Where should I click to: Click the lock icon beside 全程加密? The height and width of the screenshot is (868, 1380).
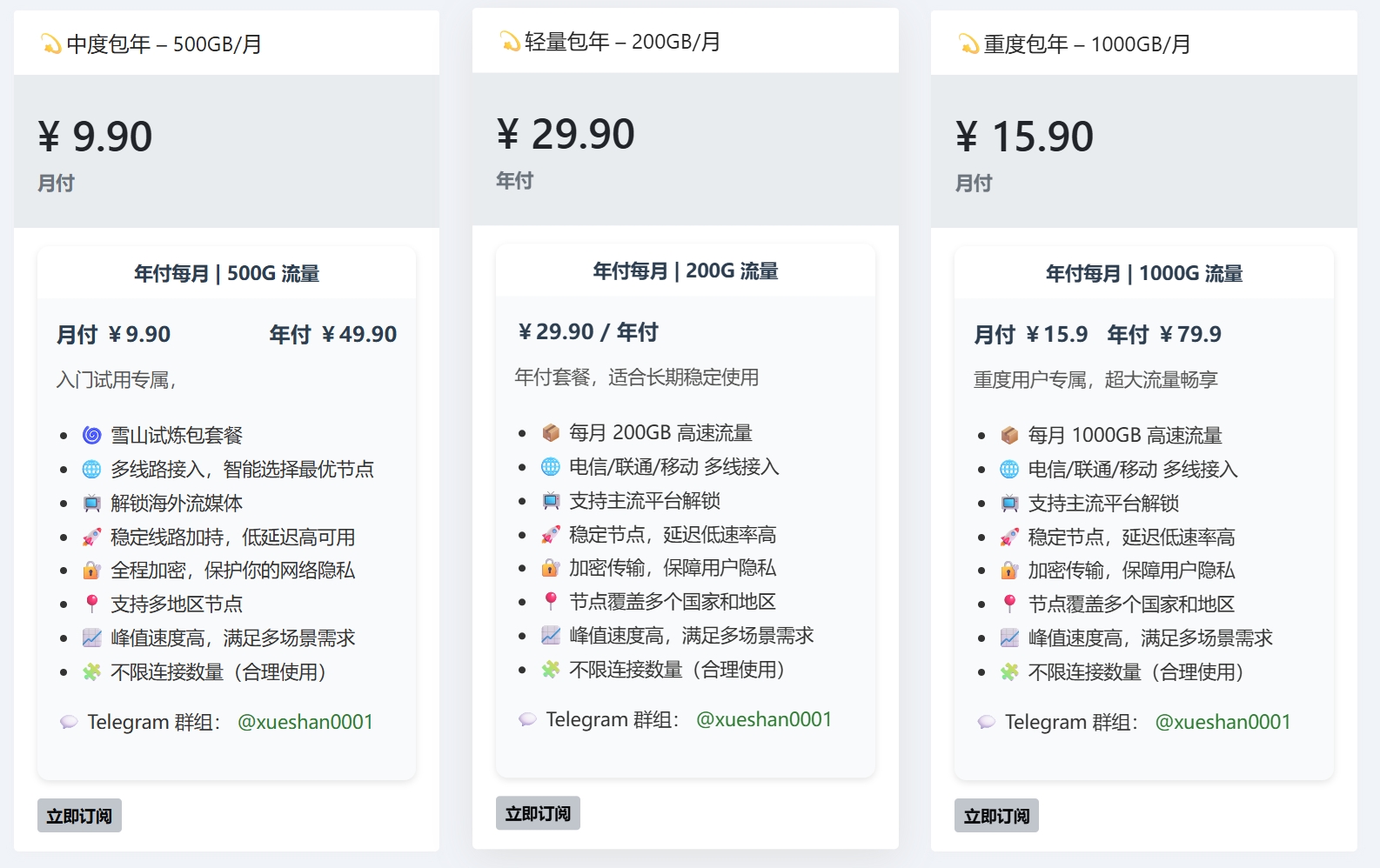click(92, 571)
